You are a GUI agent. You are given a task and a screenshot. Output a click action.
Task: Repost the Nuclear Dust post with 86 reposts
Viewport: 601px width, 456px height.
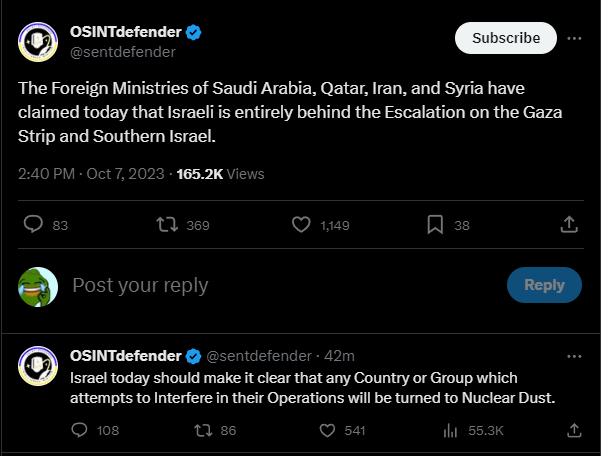tap(204, 430)
